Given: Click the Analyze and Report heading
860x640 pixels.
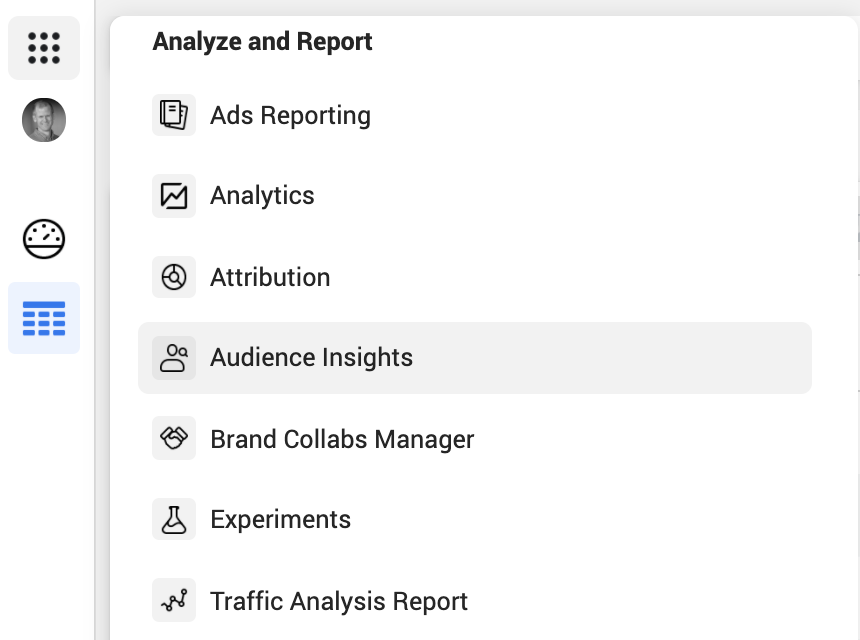Looking at the screenshot, I should [x=262, y=42].
